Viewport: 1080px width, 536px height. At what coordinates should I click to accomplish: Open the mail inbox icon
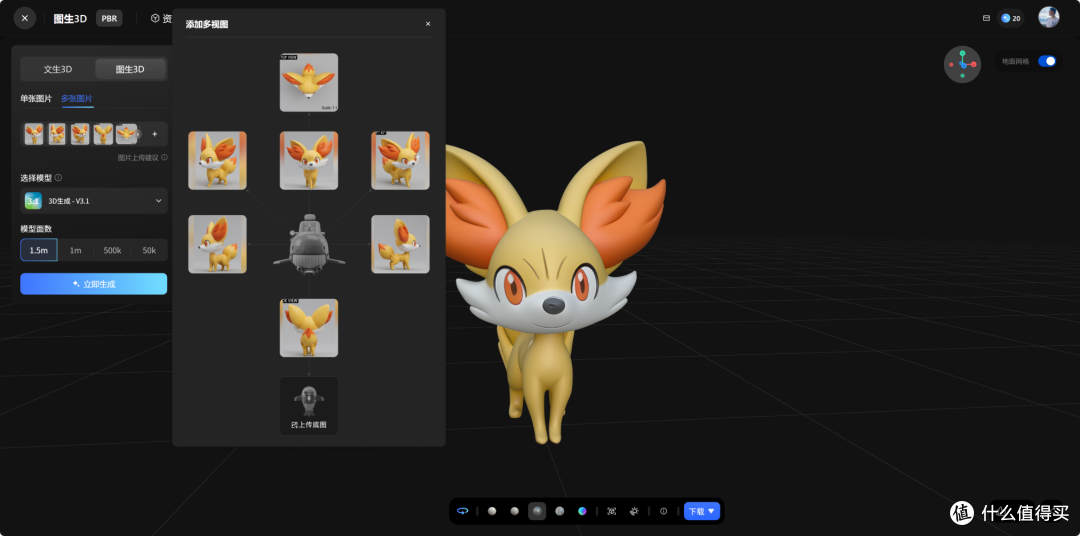point(986,18)
